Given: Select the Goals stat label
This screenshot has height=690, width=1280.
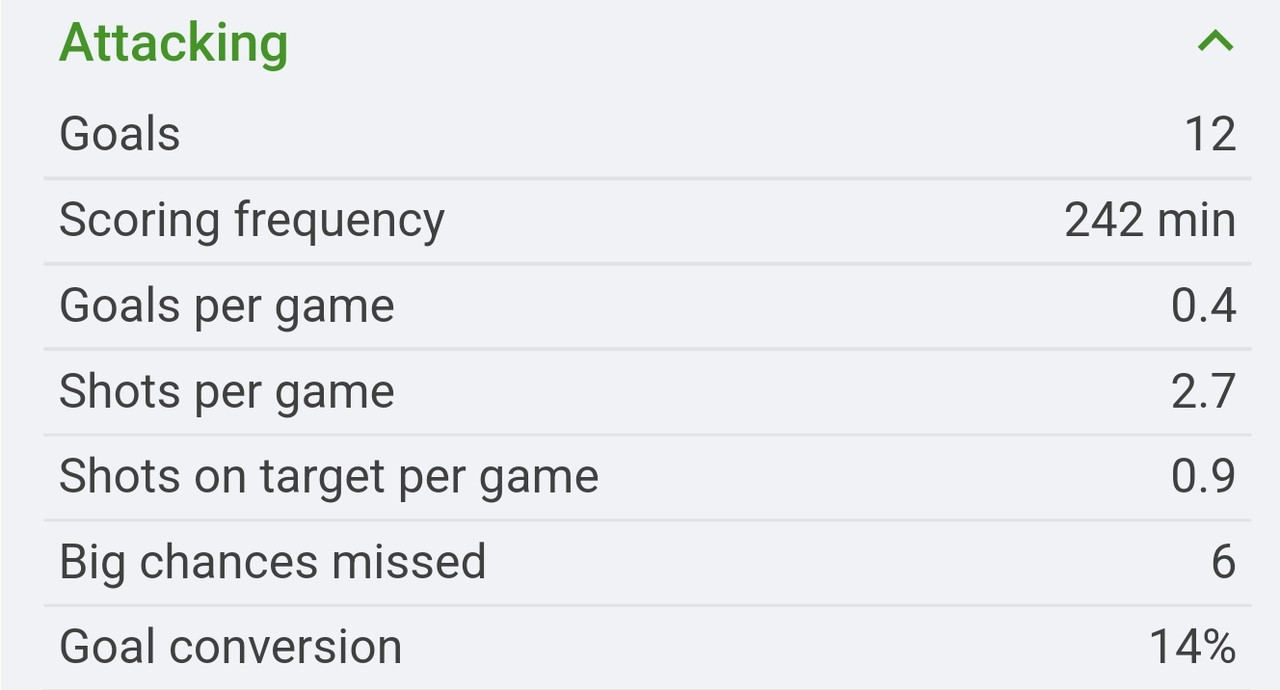Looking at the screenshot, I should point(120,134).
